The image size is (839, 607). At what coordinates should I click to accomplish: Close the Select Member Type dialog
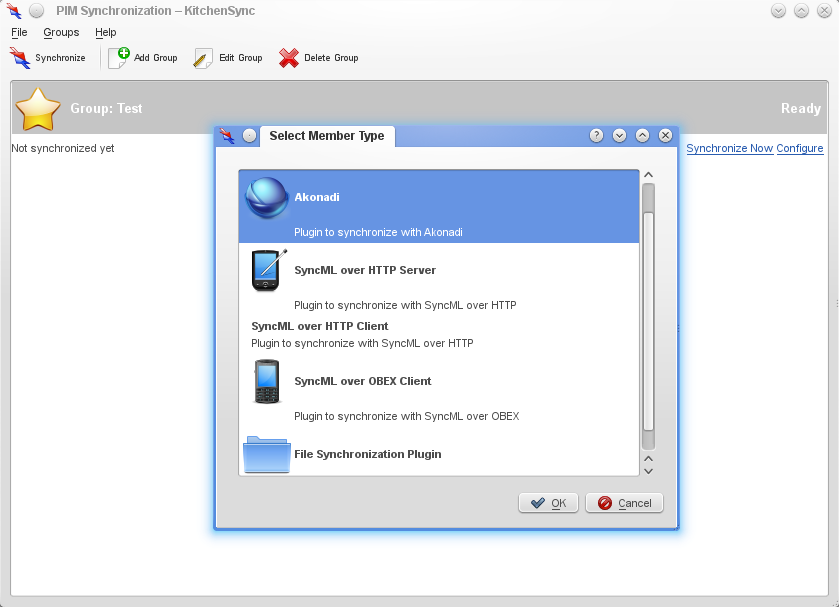(665, 136)
